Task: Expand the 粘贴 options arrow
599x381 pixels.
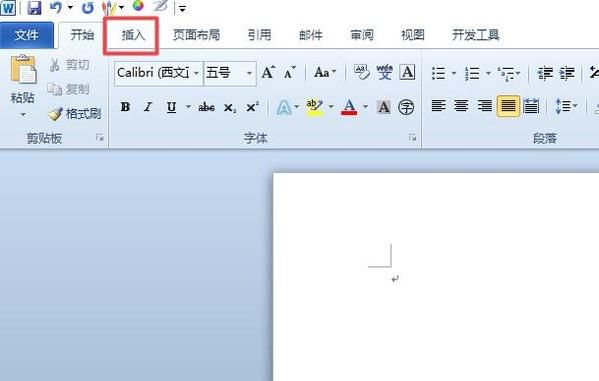Action: click(x=23, y=114)
